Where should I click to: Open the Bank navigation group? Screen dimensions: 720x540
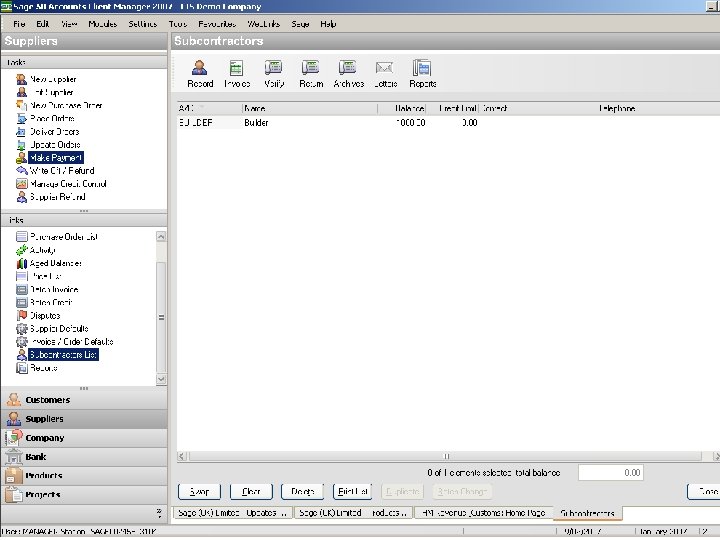point(84,457)
